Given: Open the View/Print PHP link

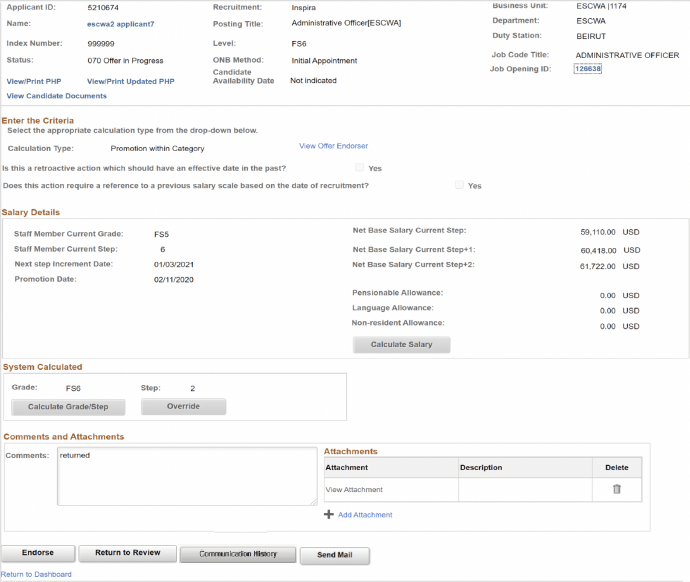Looking at the screenshot, I should (x=34, y=81).
